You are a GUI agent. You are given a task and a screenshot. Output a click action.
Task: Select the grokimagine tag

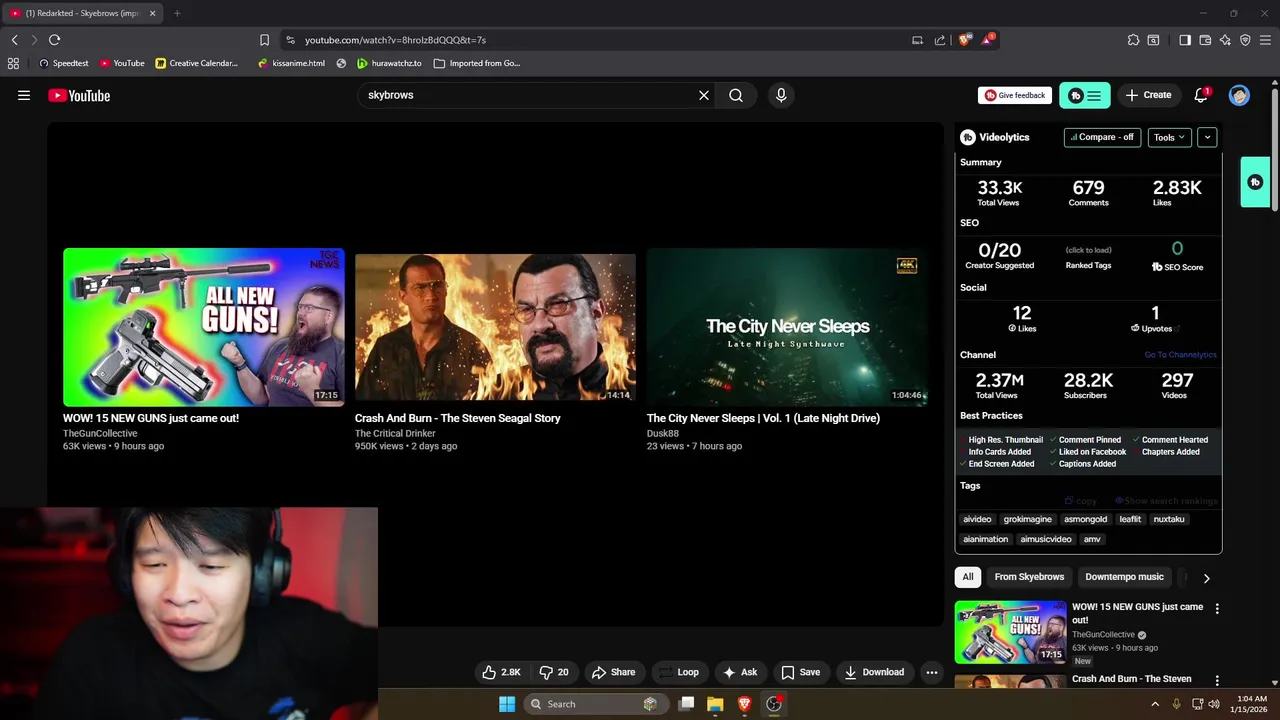(1028, 519)
